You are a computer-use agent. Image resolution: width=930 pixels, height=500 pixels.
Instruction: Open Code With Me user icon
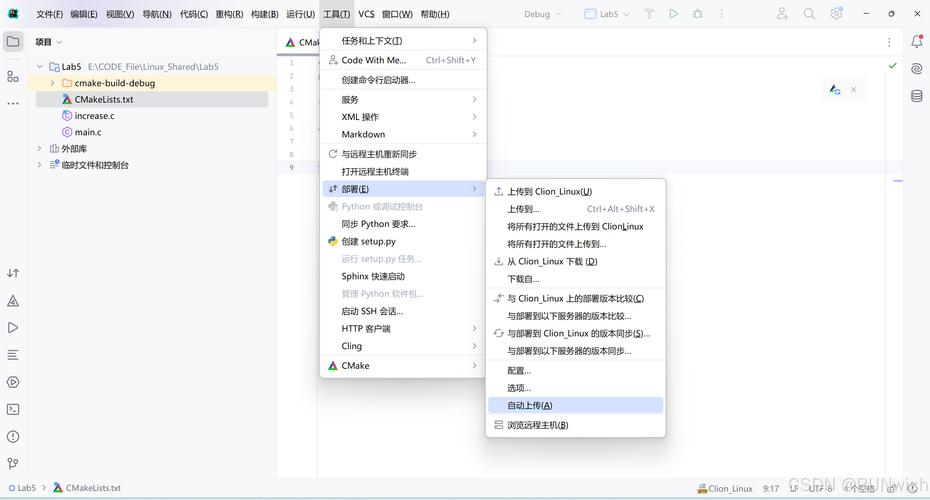coord(783,14)
